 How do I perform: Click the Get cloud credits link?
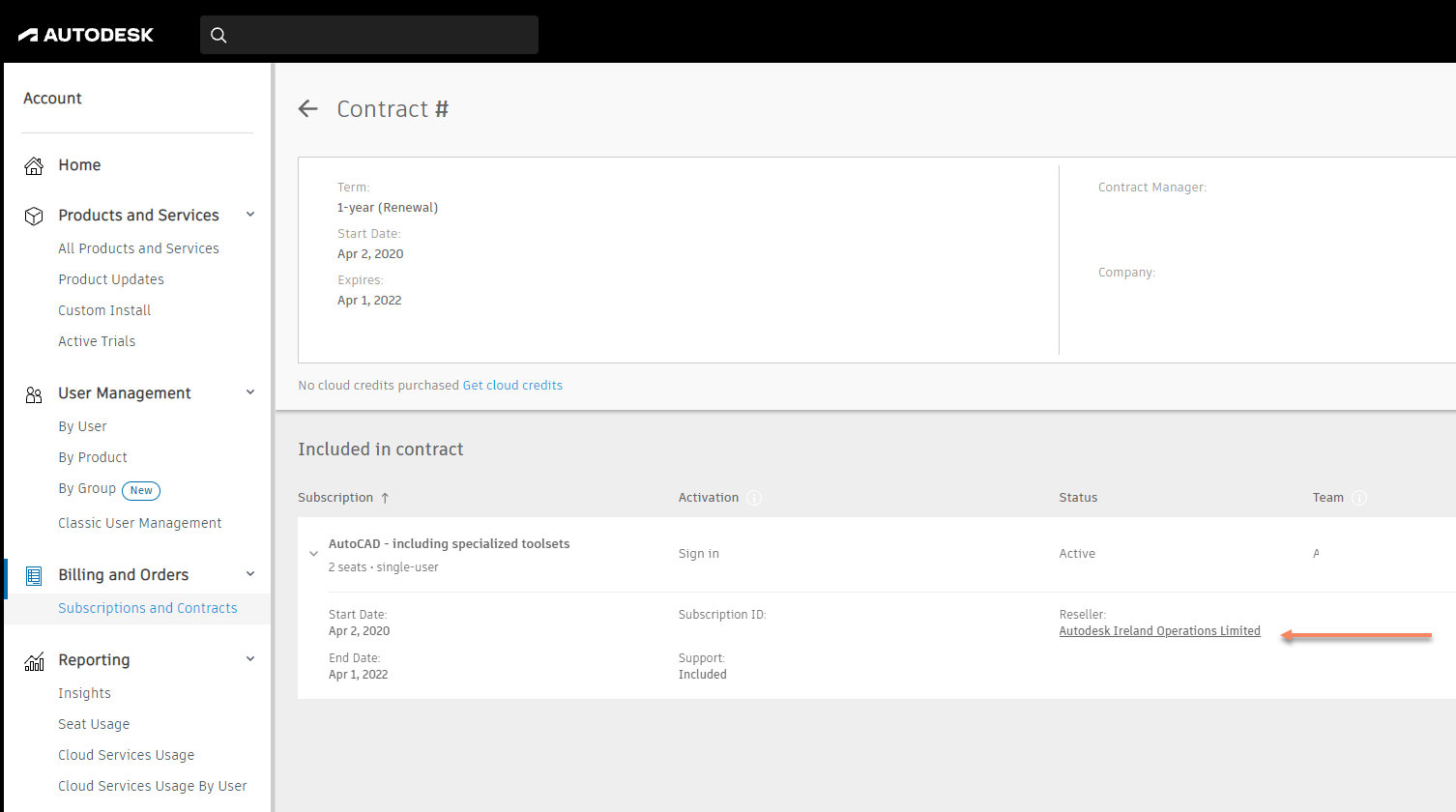pyautogui.click(x=512, y=385)
